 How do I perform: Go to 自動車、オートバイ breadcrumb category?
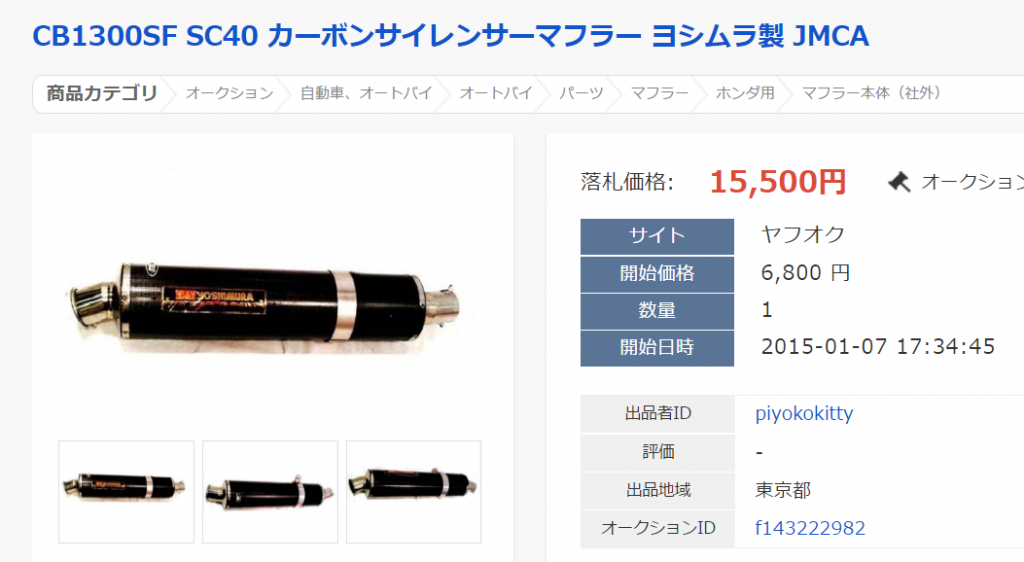(x=366, y=93)
